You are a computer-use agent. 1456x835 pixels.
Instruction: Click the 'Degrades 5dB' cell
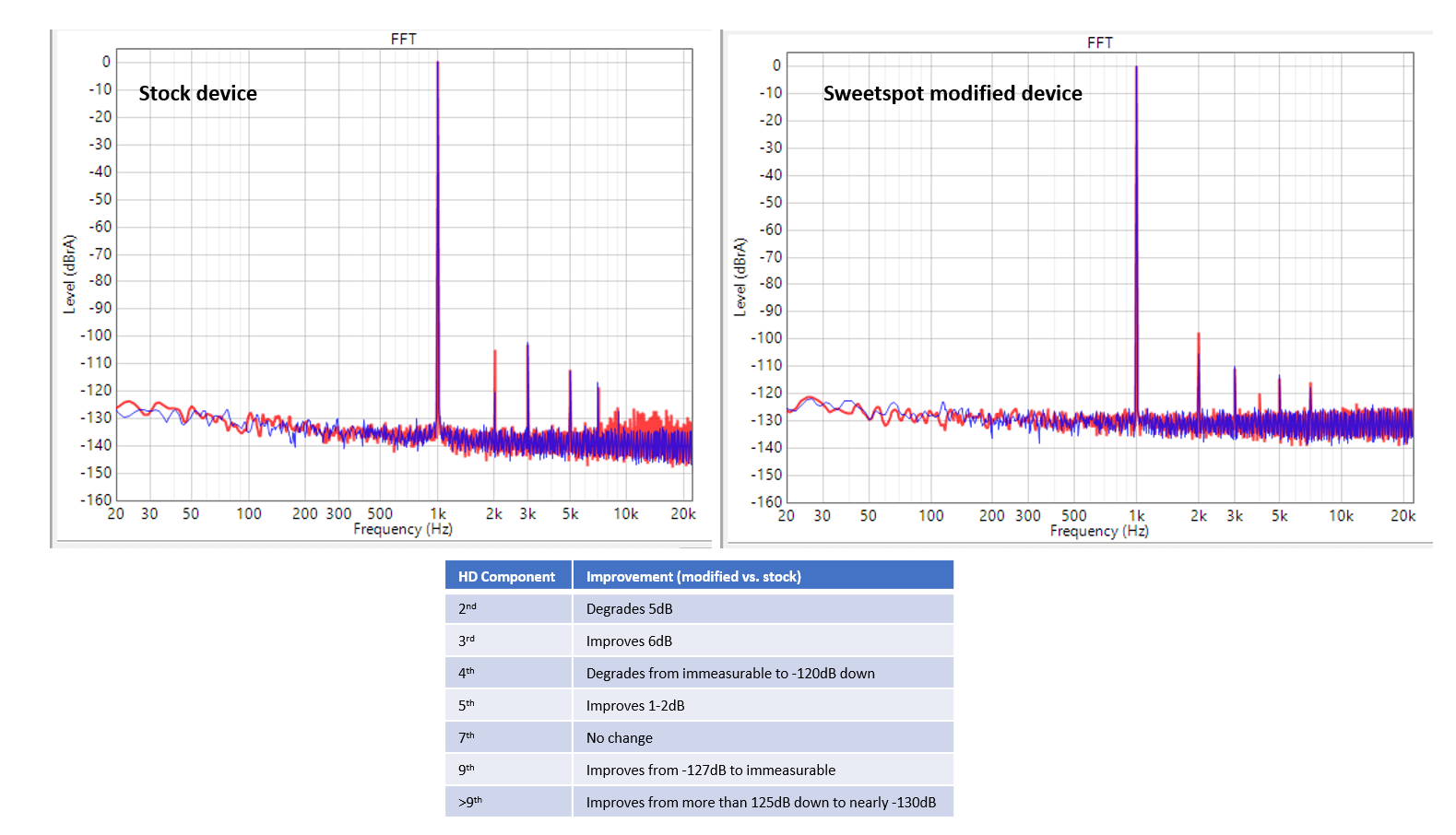coord(764,608)
